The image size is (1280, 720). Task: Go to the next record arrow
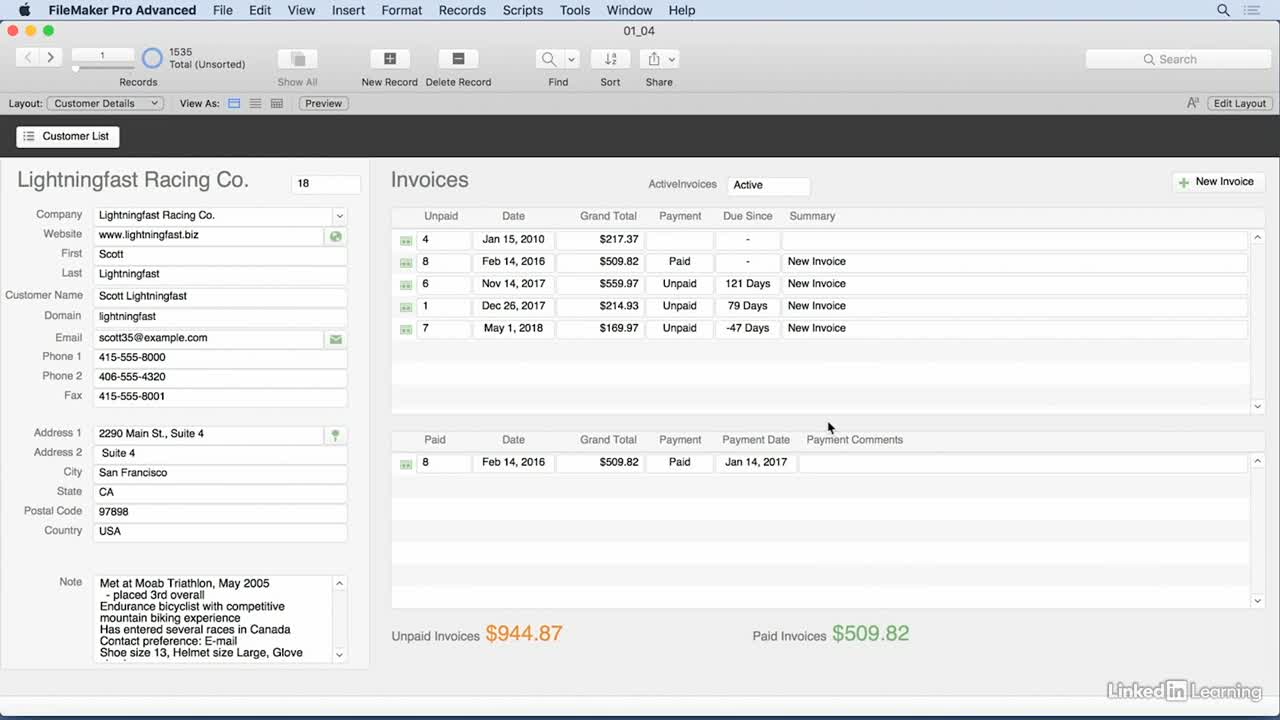coord(50,58)
